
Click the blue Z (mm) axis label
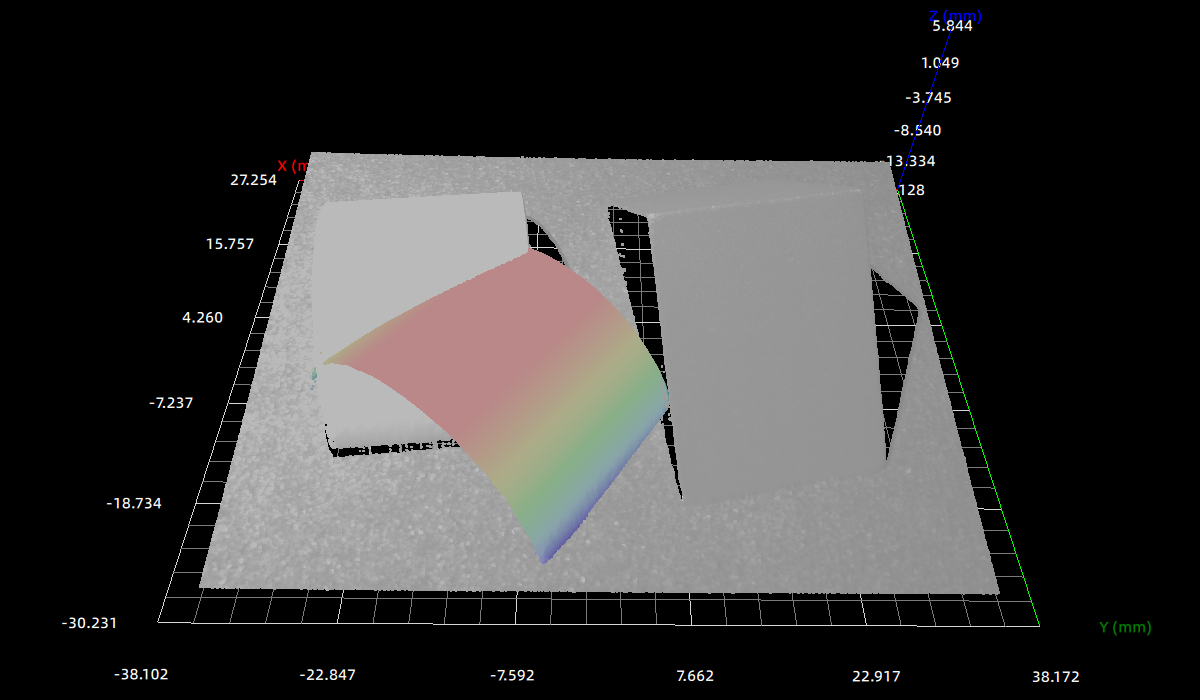click(x=955, y=16)
